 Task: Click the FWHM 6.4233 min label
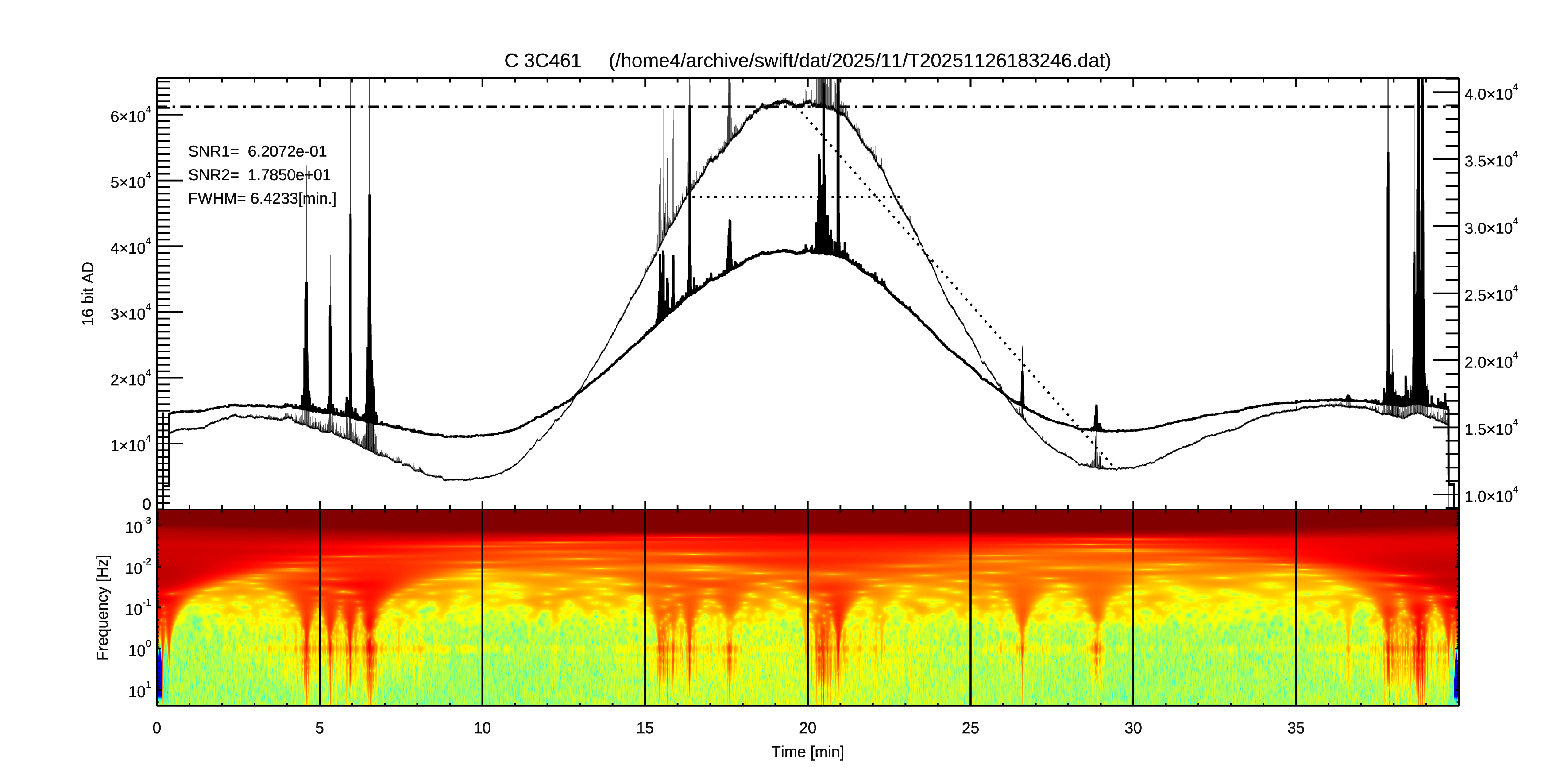262,199
